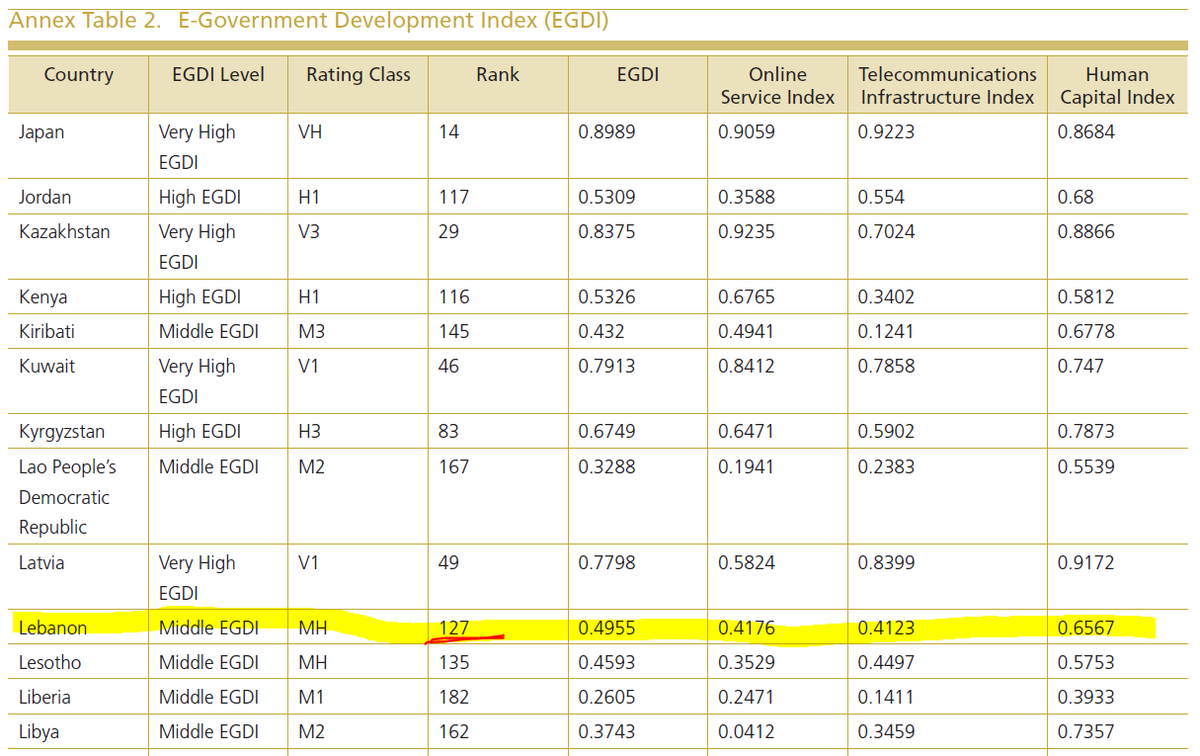The width and height of the screenshot is (1200, 756).
Task: Click Kazakhstan's rating class 'V3'
Action: coord(309,232)
